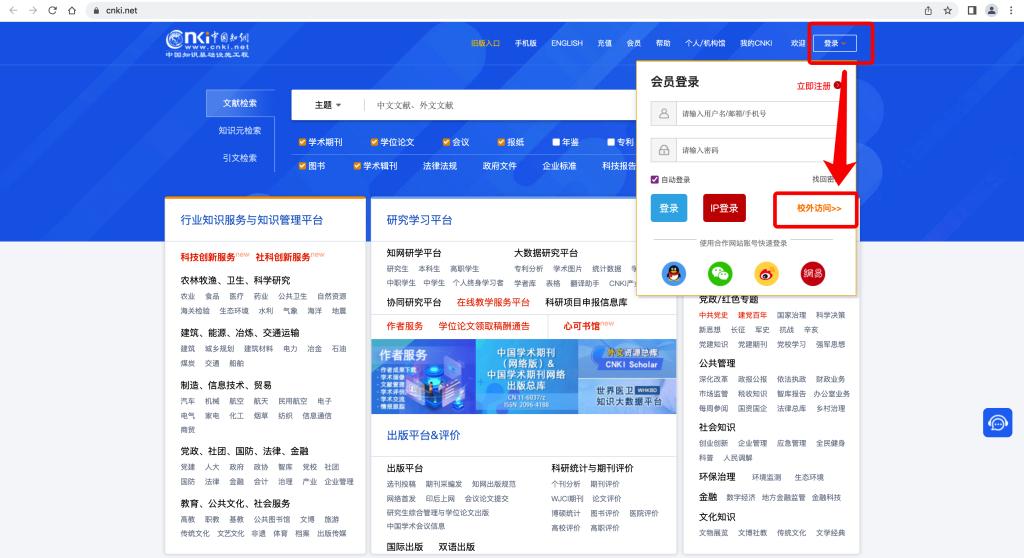The image size is (1024, 558).
Task: Open 个人/机构馆 in the top navigation
Action: (x=705, y=43)
